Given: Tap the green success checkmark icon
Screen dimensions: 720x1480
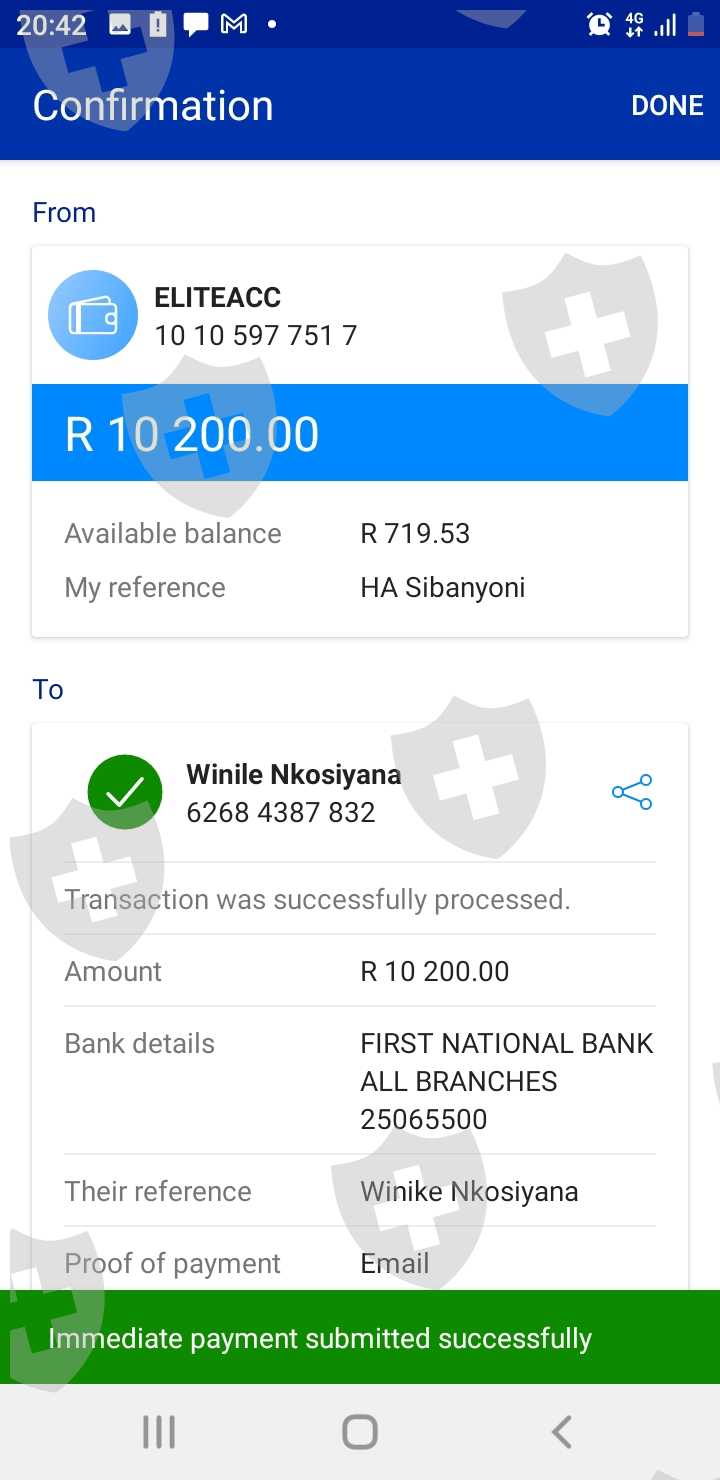Looking at the screenshot, I should (x=125, y=793).
